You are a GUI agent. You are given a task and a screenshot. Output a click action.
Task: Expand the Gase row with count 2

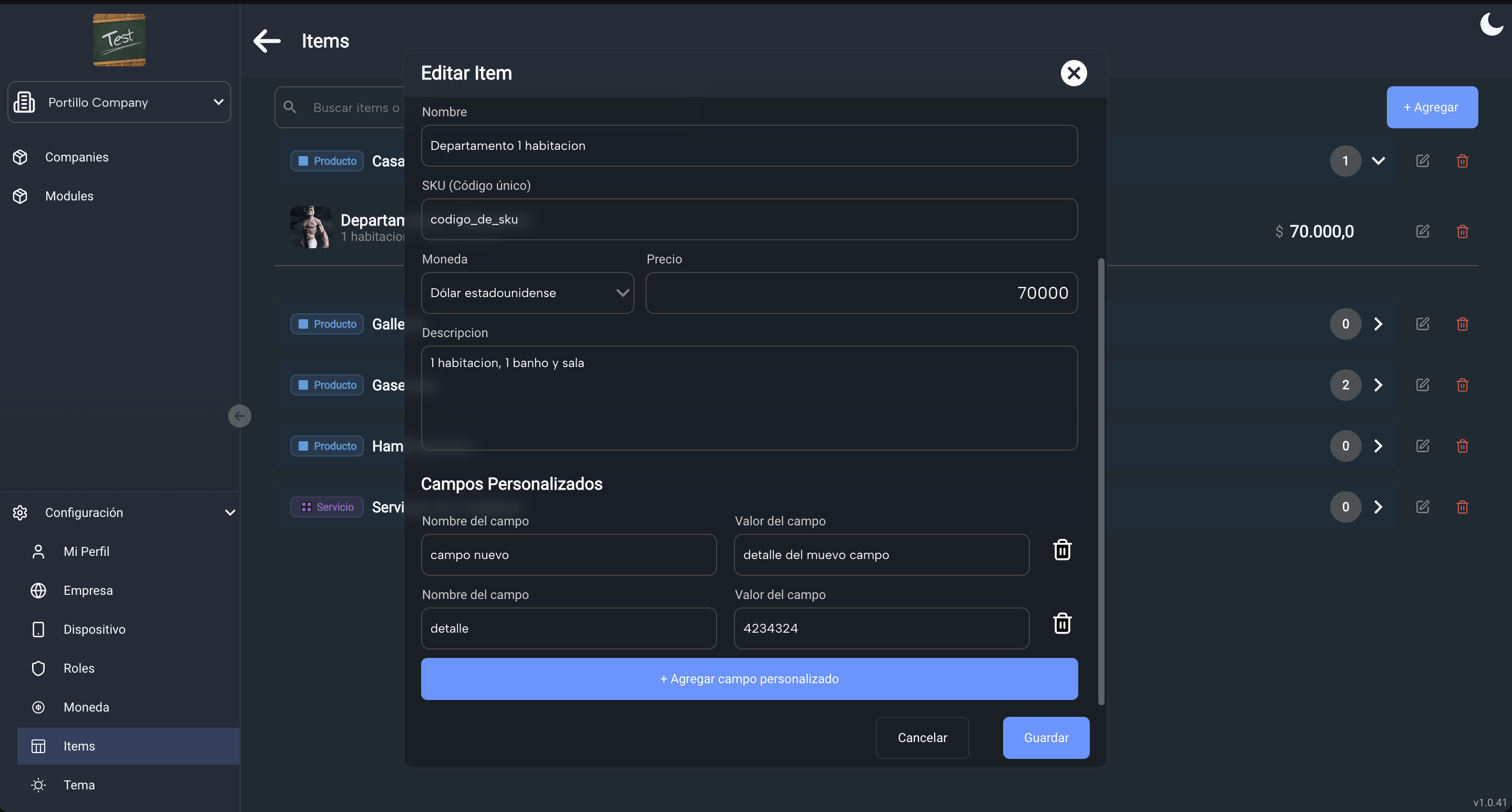(1378, 385)
